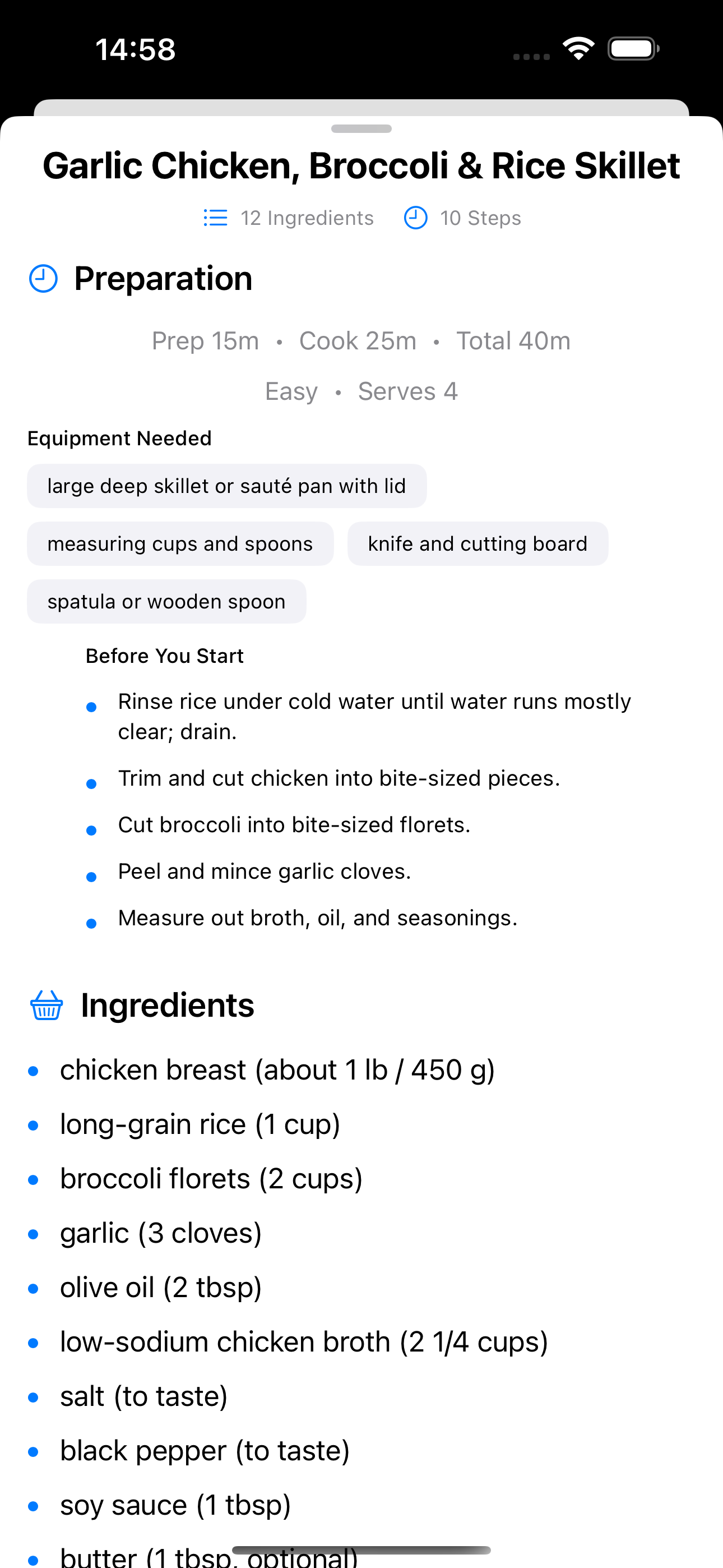This screenshot has width=723, height=1568.
Task: Tap the battery indicator in the status bar
Action: (x=632, y=48)
